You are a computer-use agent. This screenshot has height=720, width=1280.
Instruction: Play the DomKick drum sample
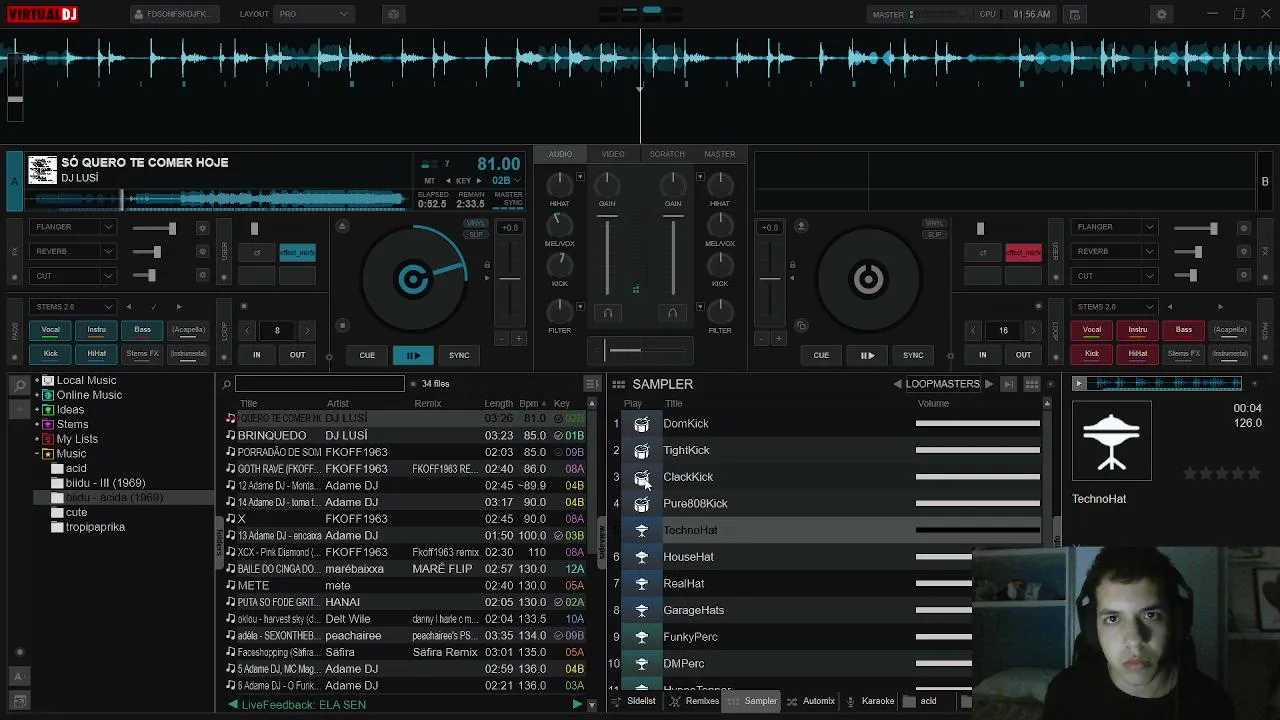[642, 424]
